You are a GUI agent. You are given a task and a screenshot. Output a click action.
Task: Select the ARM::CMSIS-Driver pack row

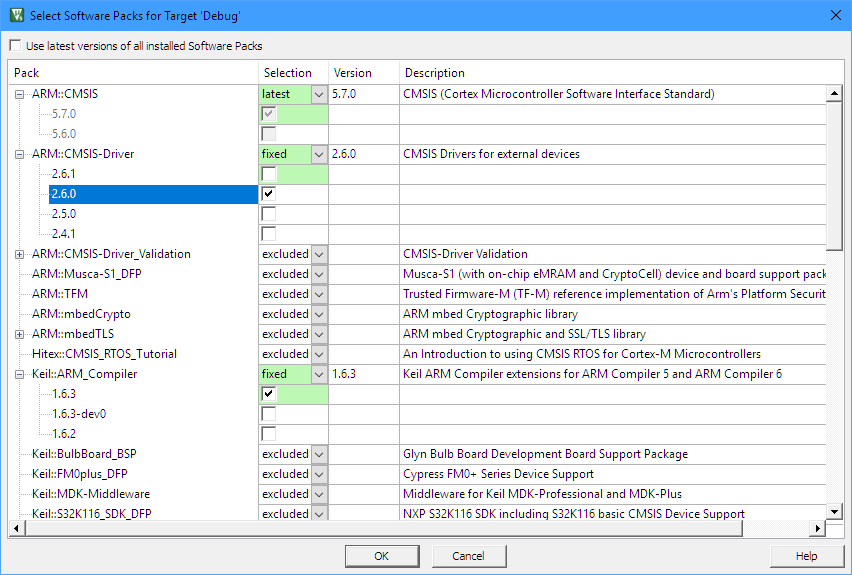[83, 154]
